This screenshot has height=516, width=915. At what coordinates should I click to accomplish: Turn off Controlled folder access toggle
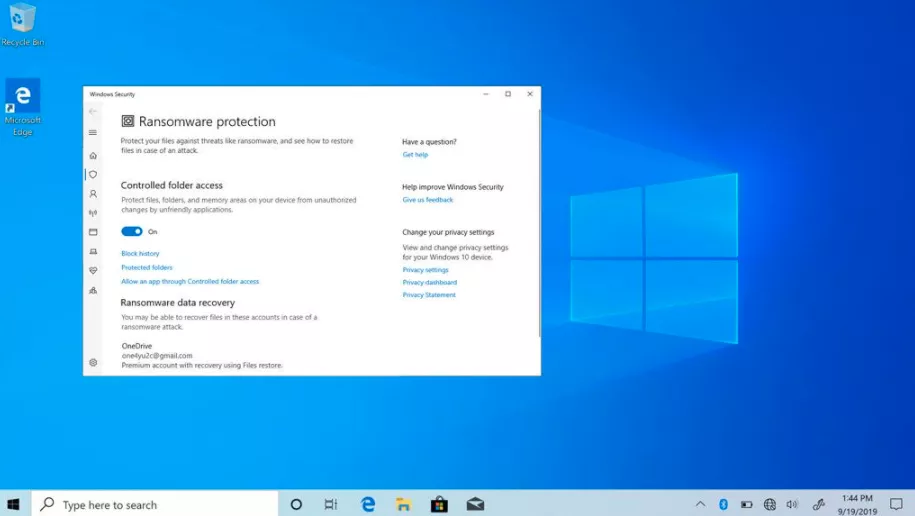point(132,232)
